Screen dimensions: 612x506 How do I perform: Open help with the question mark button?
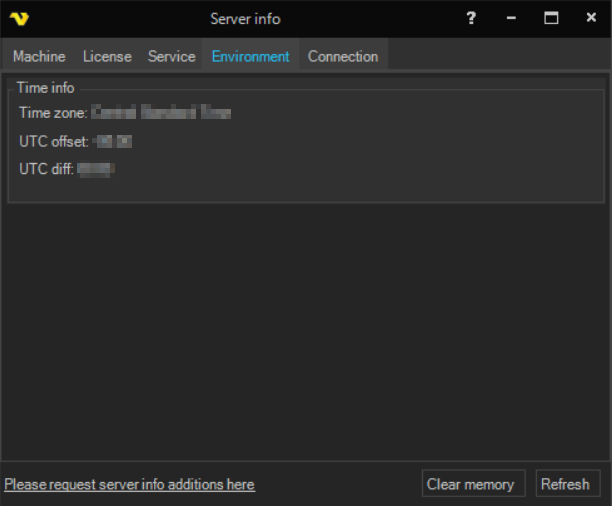(471, 18)
